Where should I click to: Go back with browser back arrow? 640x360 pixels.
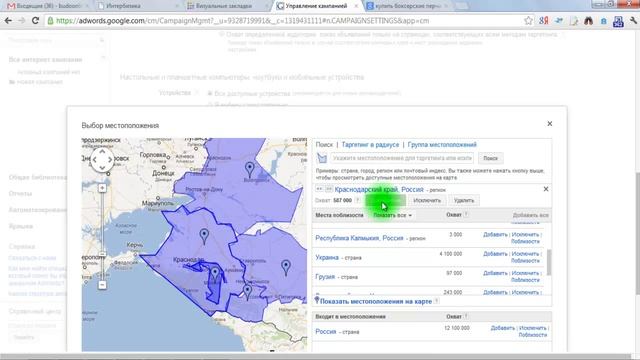[8, 20]
